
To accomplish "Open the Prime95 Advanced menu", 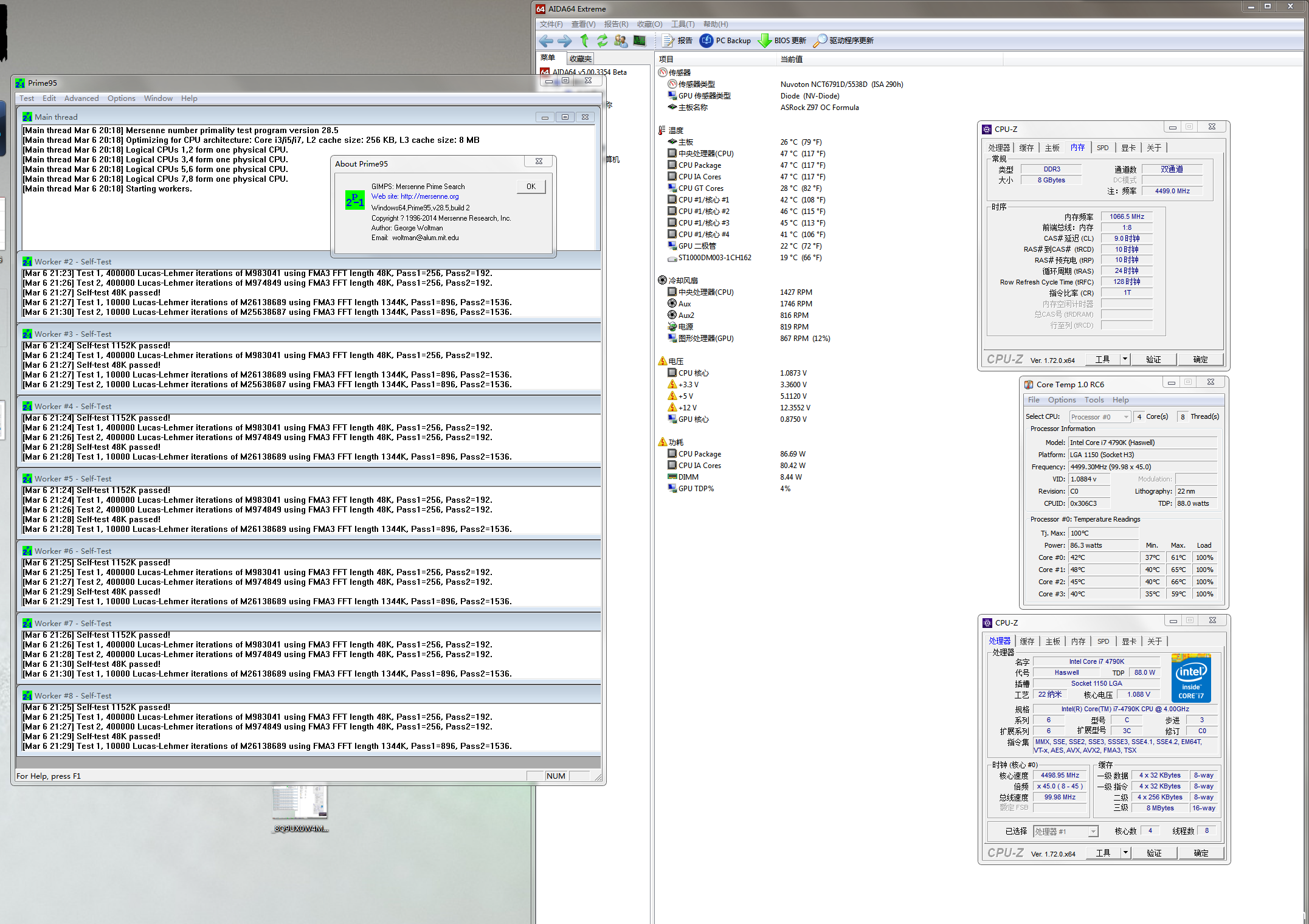I will pyautogui.click(x=81, y=98).
